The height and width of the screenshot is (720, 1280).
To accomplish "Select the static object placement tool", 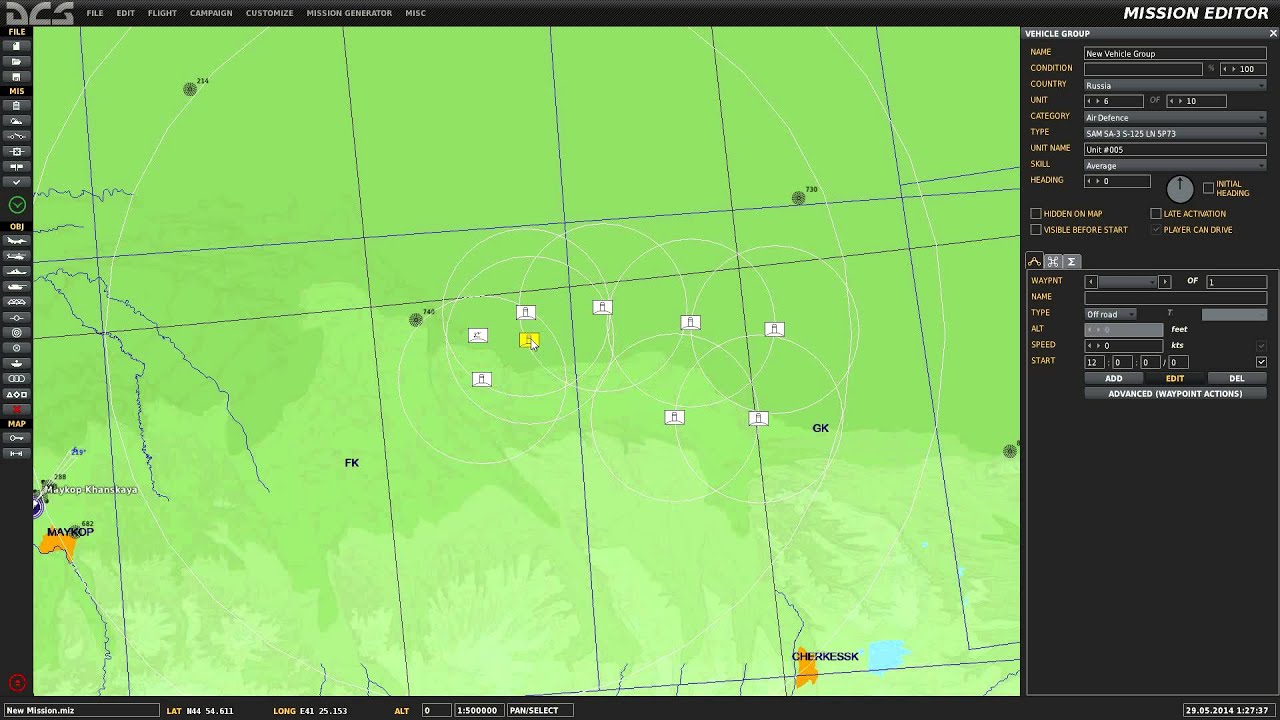I will pyautogui.click(x=16, y=302).
